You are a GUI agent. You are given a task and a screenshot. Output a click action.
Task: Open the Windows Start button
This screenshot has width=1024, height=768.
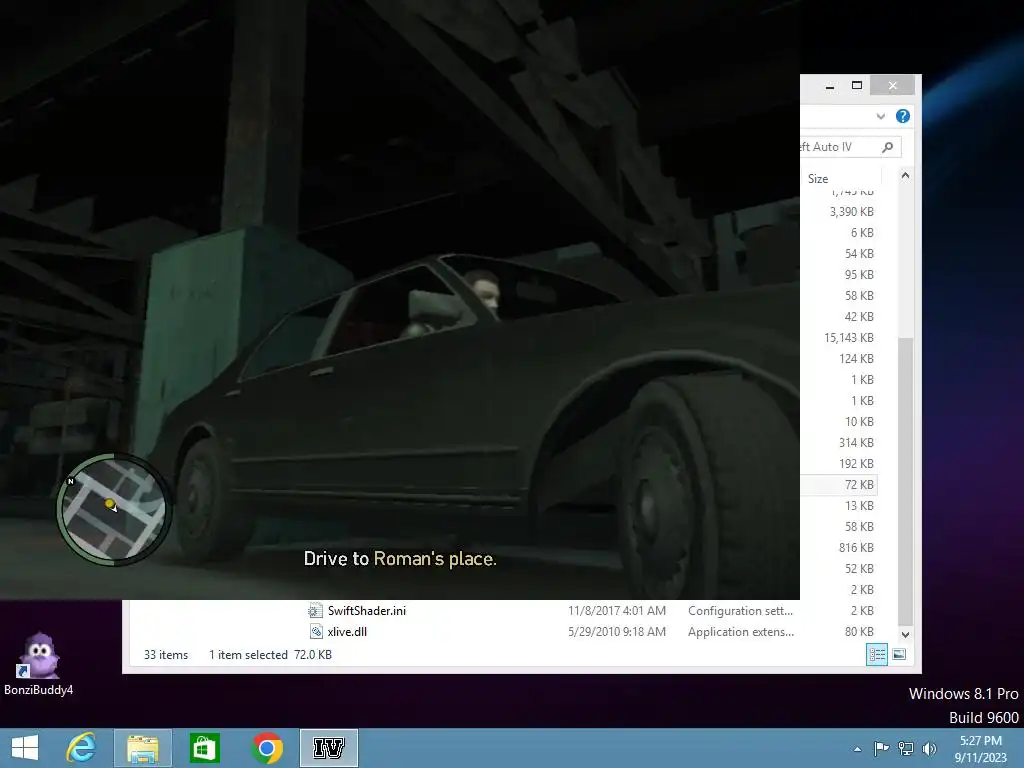click(25, 748)
